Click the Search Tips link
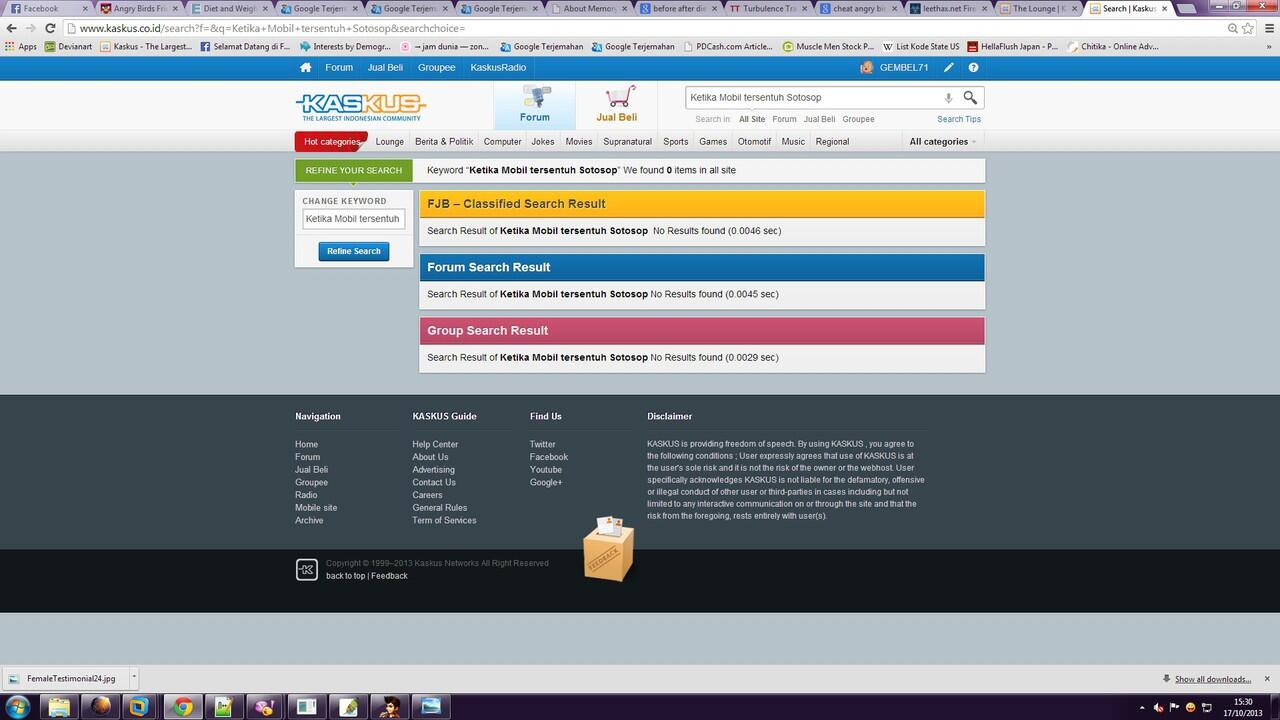This screenshot has width=1280, height=720. click(x=959, y=119)
